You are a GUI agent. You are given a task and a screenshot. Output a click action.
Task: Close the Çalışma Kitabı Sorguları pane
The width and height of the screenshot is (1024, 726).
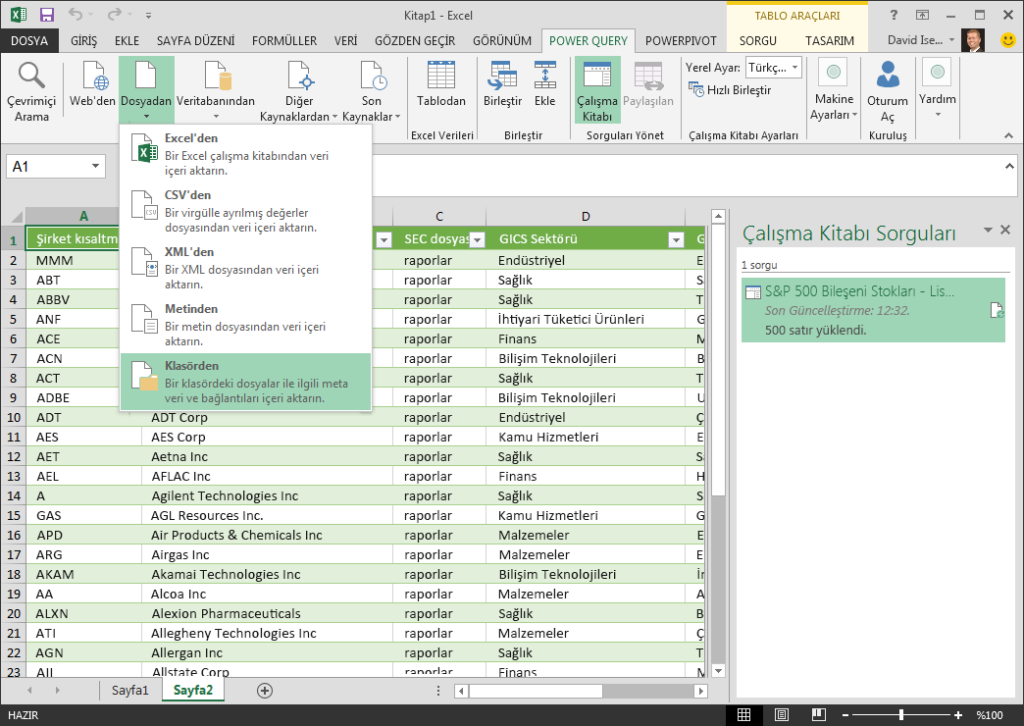click(1006, 229)
